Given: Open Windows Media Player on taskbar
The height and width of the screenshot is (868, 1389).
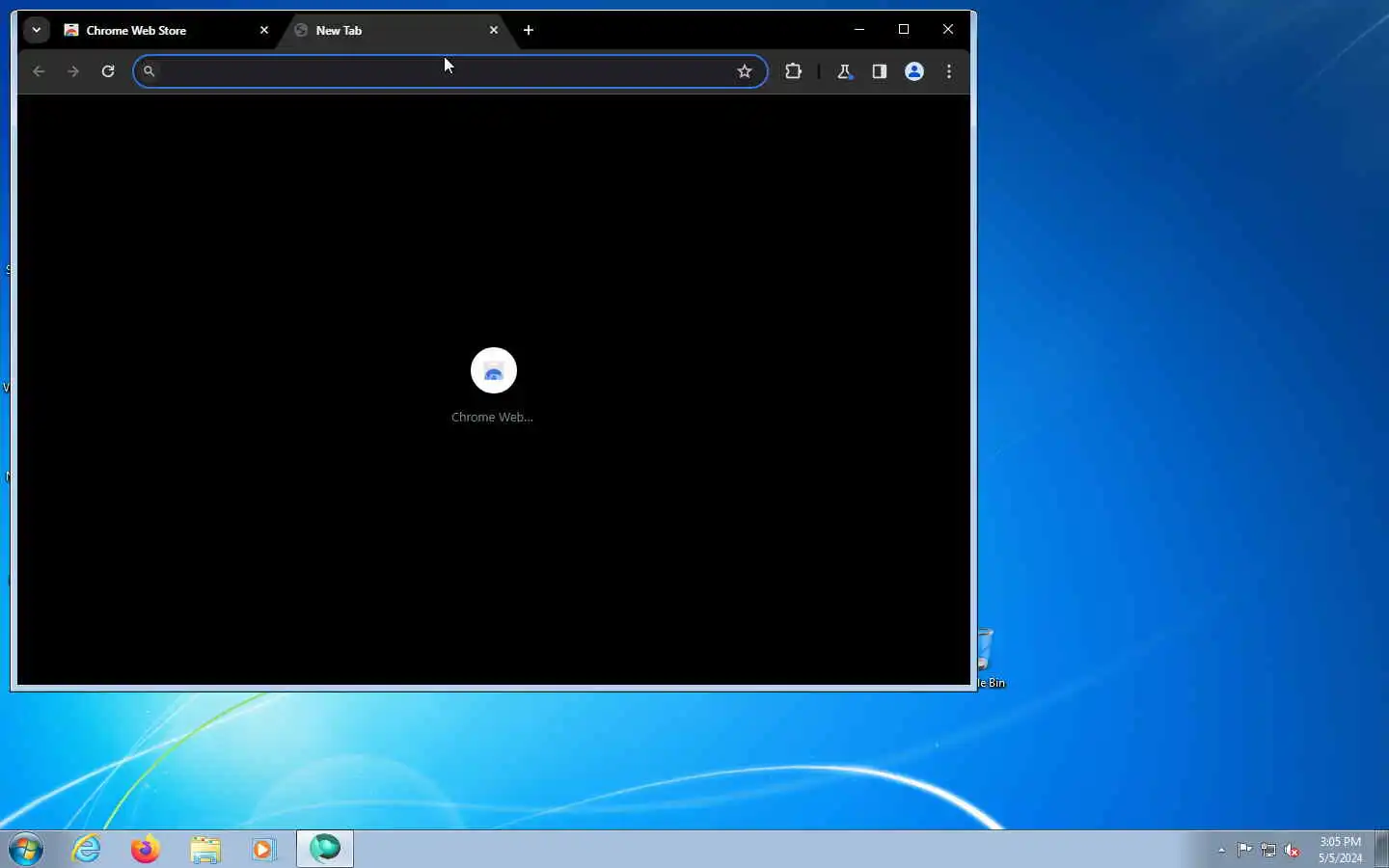Looking at the screenshot, I should [x=264, y=849].
